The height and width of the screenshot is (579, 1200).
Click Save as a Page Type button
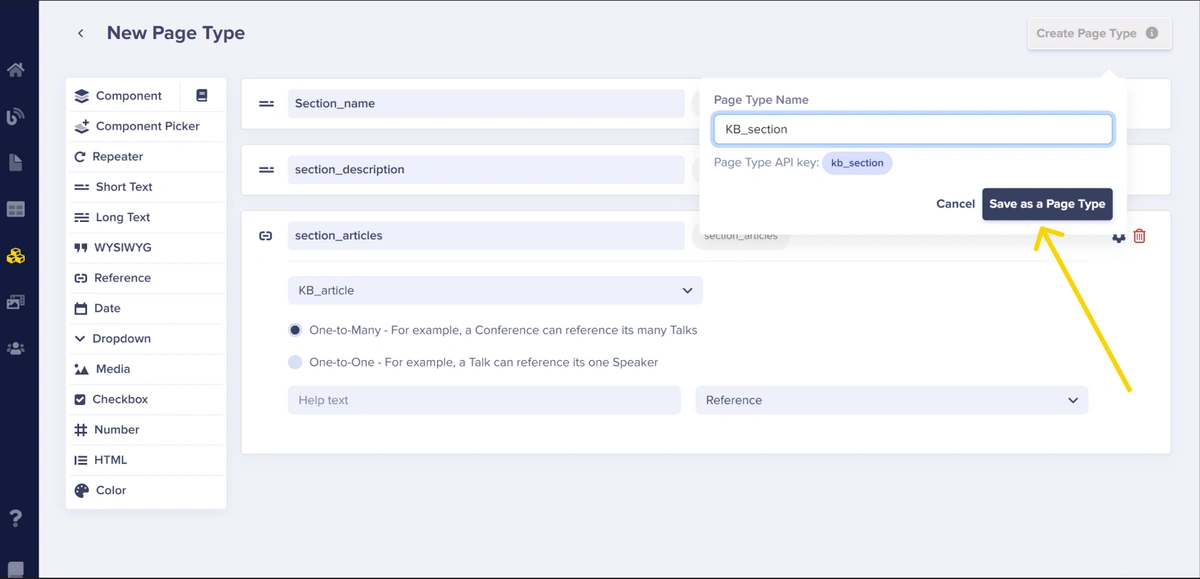click(1047, 204)
